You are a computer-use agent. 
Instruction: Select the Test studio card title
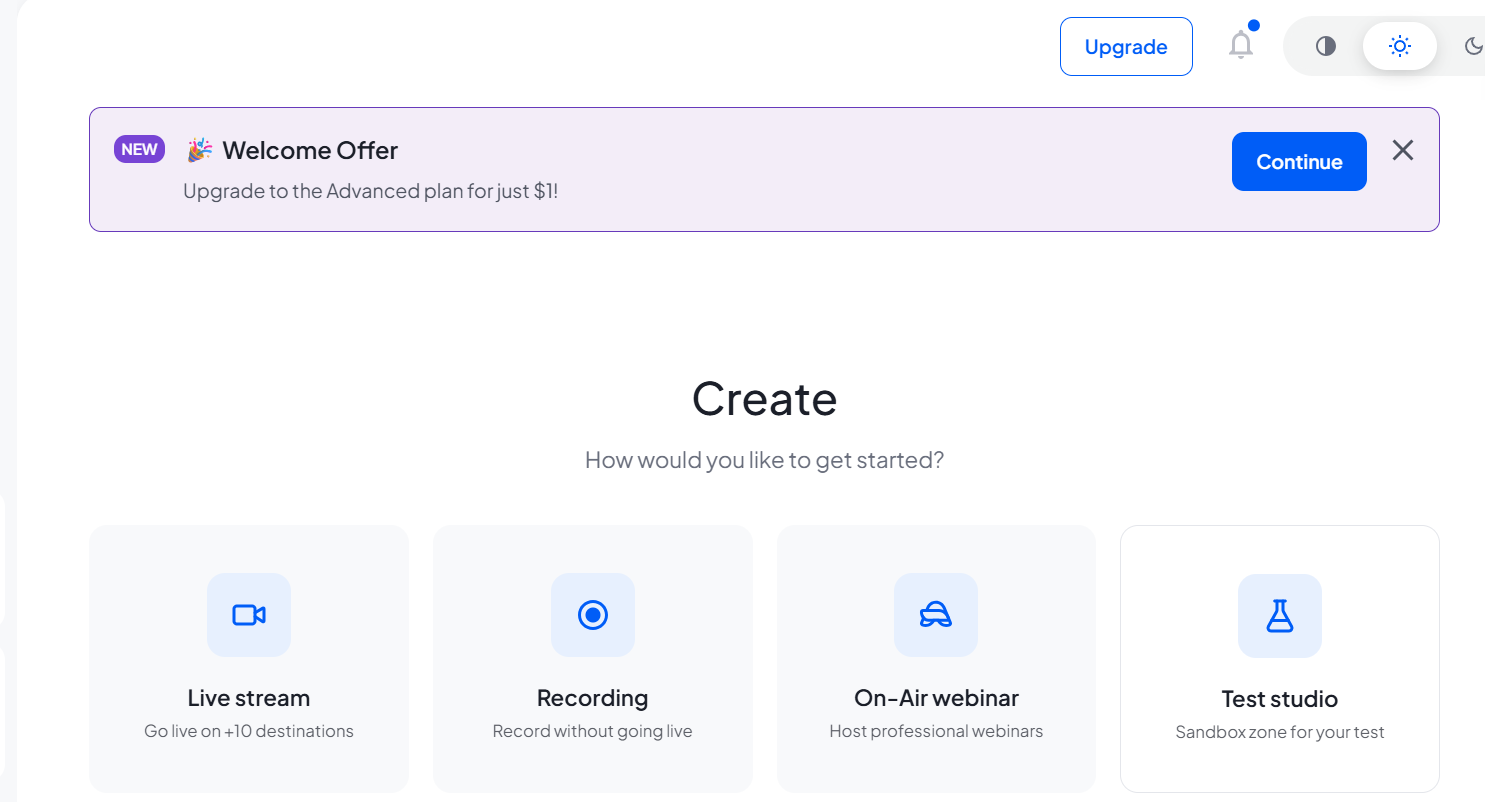[x=1280, y=699]
